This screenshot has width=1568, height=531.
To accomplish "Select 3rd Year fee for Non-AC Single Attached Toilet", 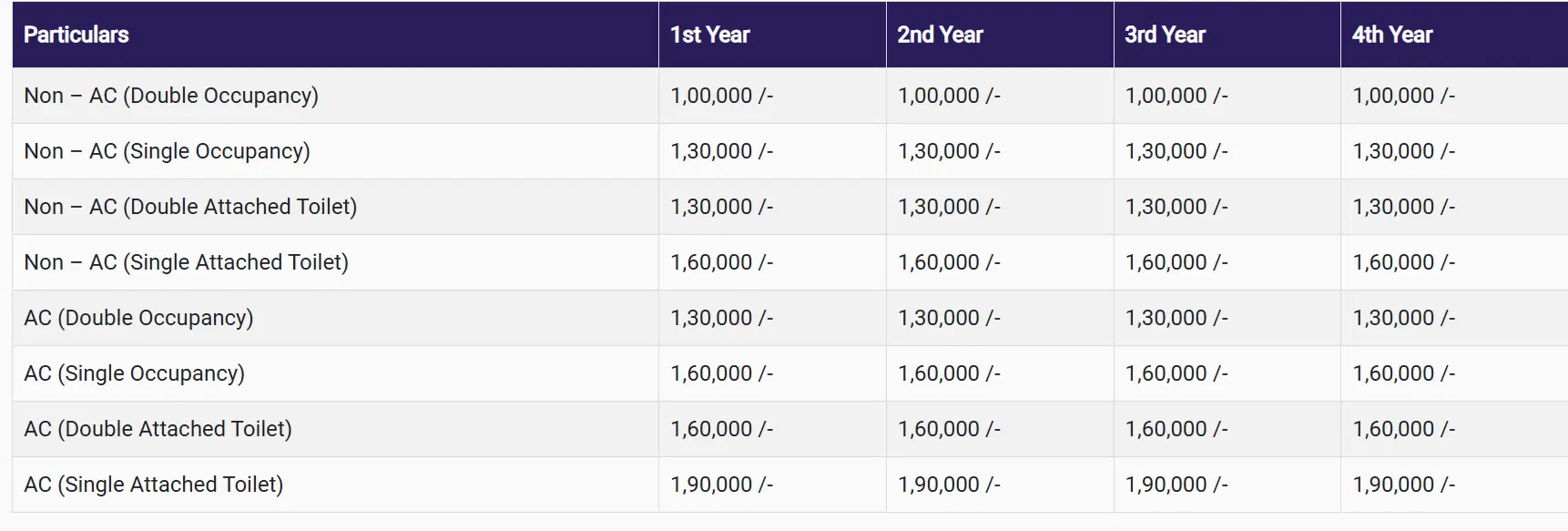I will [x=1176, y=262].
